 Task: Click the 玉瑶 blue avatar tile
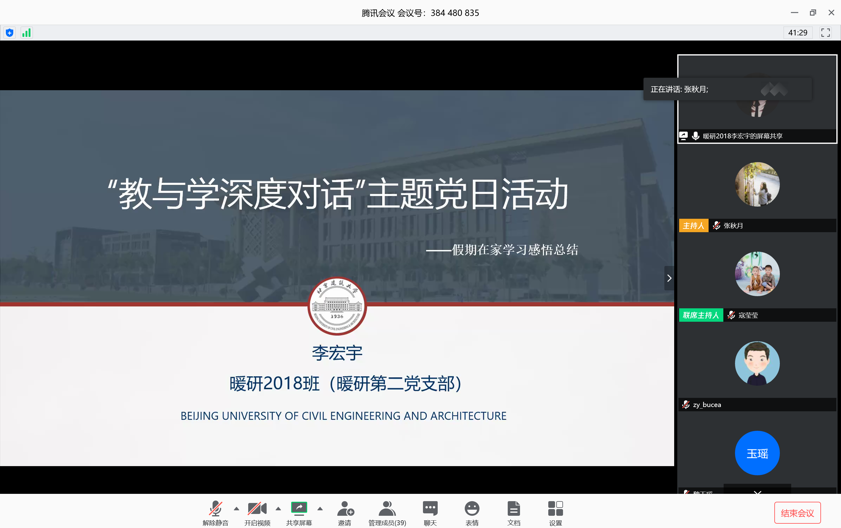tap(757, 453)
